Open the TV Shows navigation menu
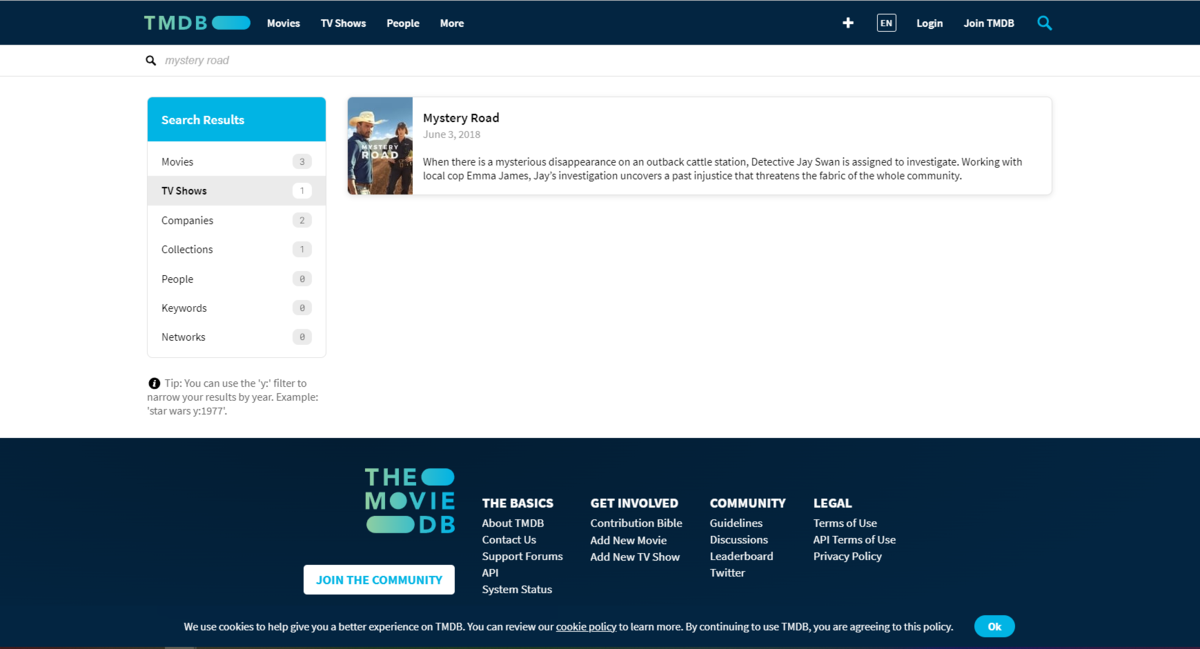The height and width of the screenshot is (649, 1200). pos(343,23)
